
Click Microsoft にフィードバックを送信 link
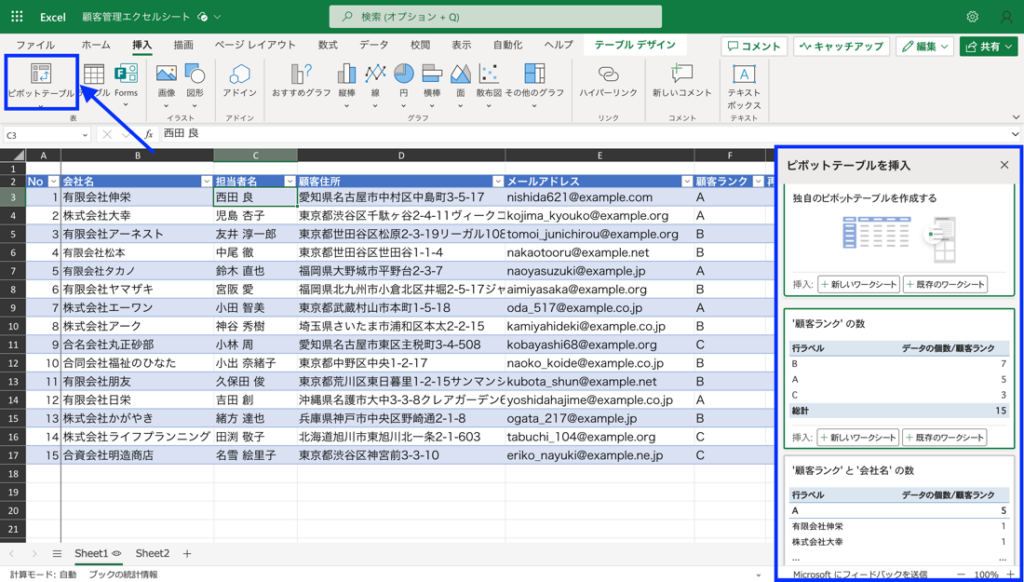(859, 575)
